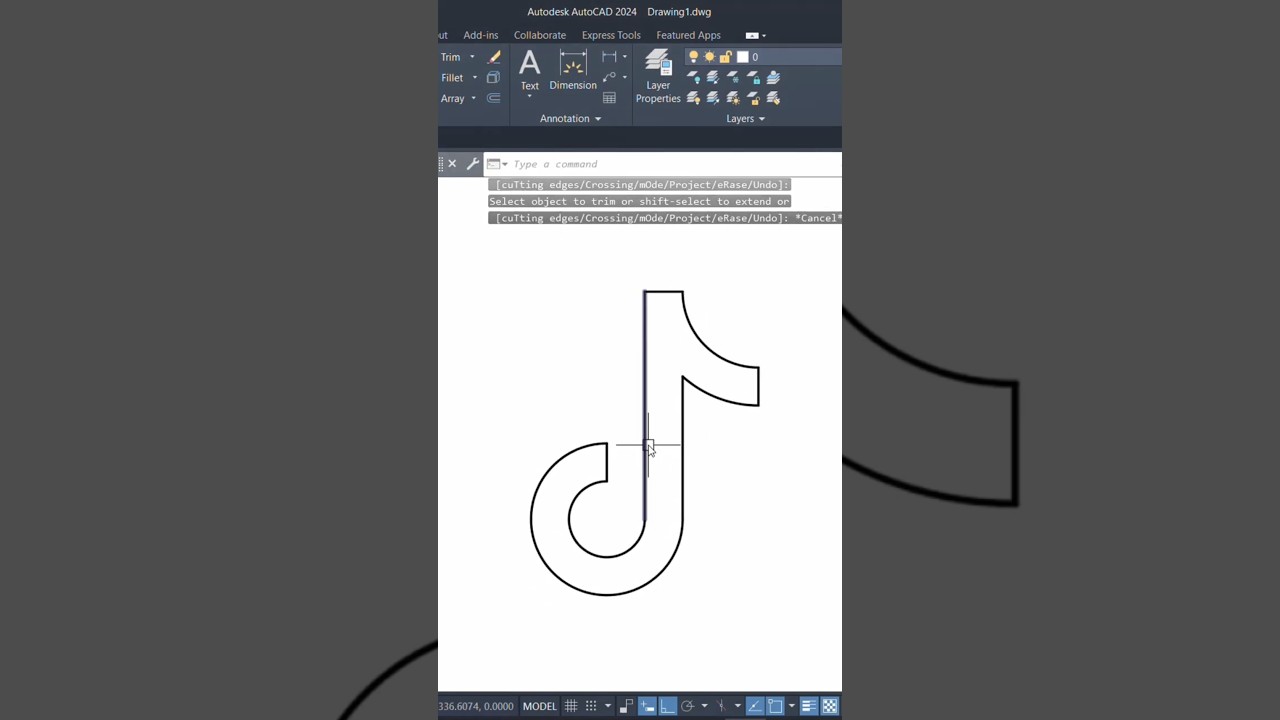Click the Text tool A icon
The height and width of the screenshot is (720, 1280).
529,64
